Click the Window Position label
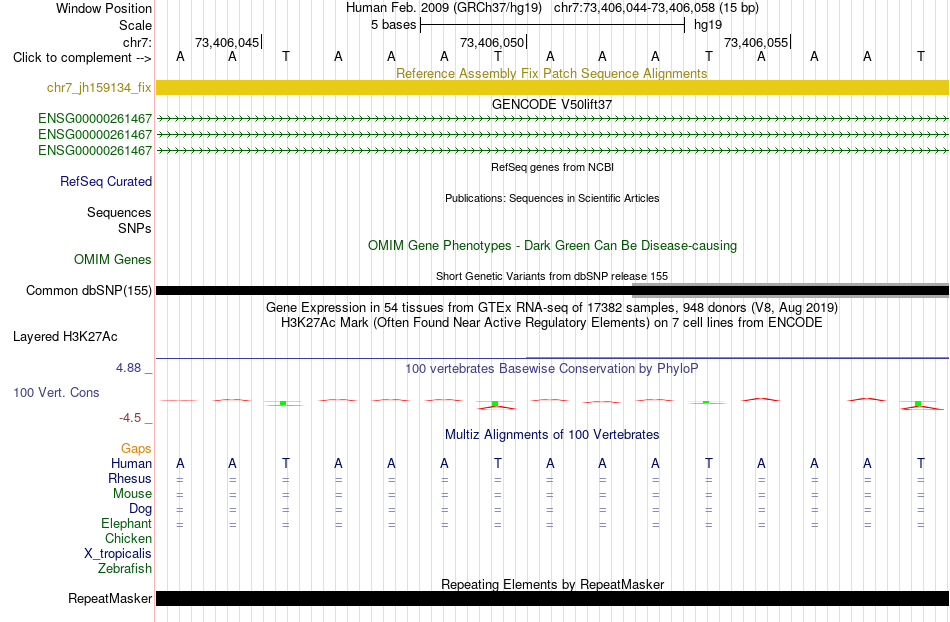Image resolution: width=950 pixels, height=622 pixels. pos(104,8)
